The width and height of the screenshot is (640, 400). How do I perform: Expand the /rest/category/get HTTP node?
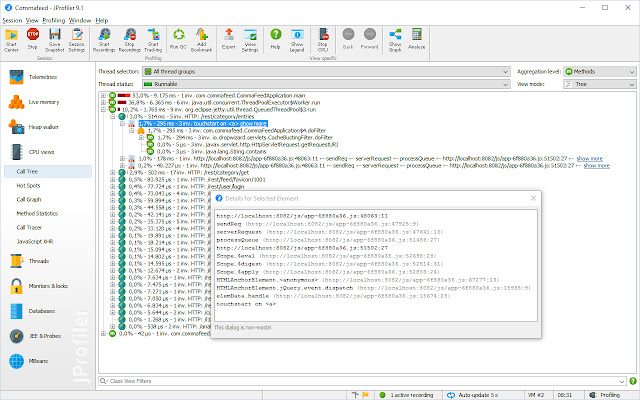113,173
